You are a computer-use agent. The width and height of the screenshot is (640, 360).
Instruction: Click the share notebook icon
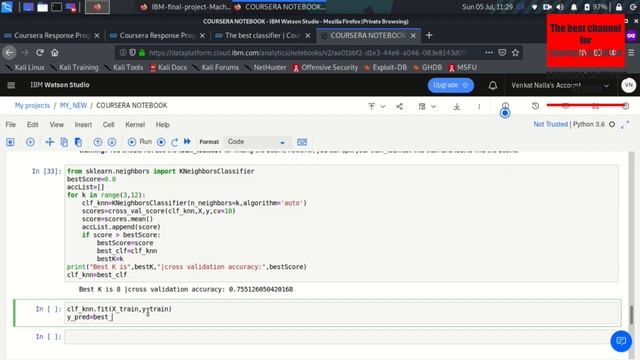(400, 107)
